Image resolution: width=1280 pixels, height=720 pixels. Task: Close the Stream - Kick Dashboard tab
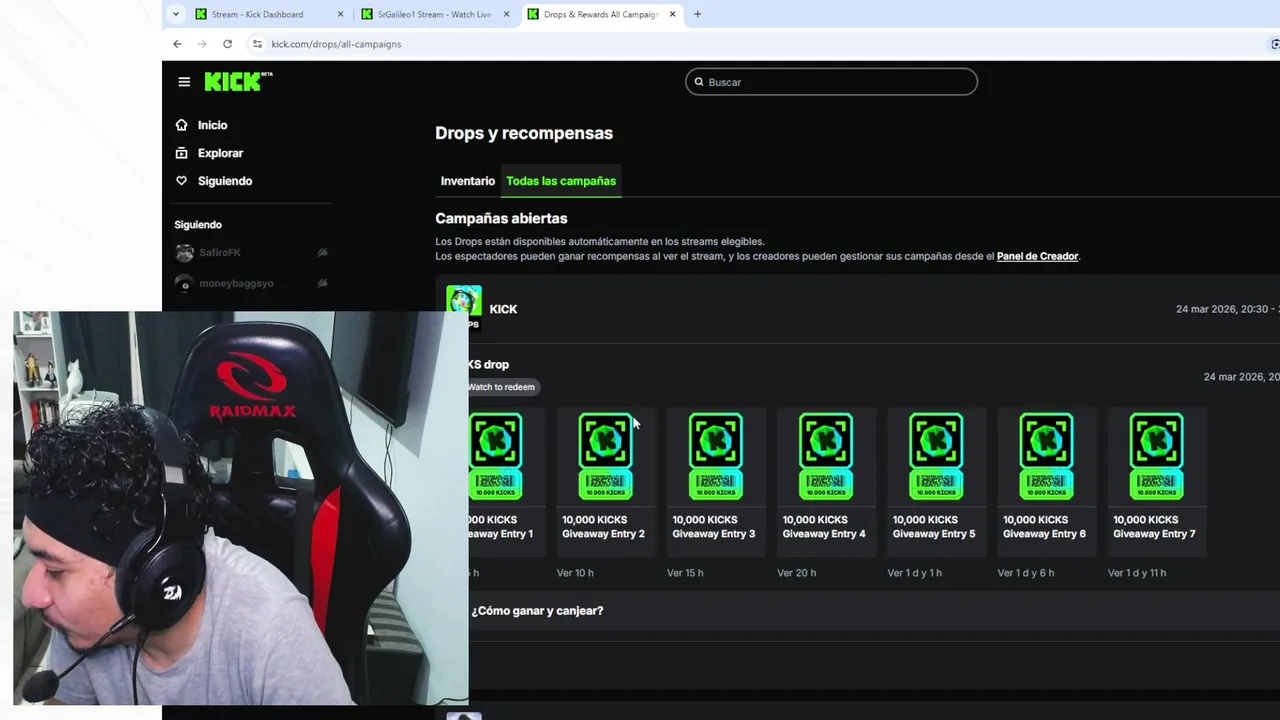click(x=340, y=14)
